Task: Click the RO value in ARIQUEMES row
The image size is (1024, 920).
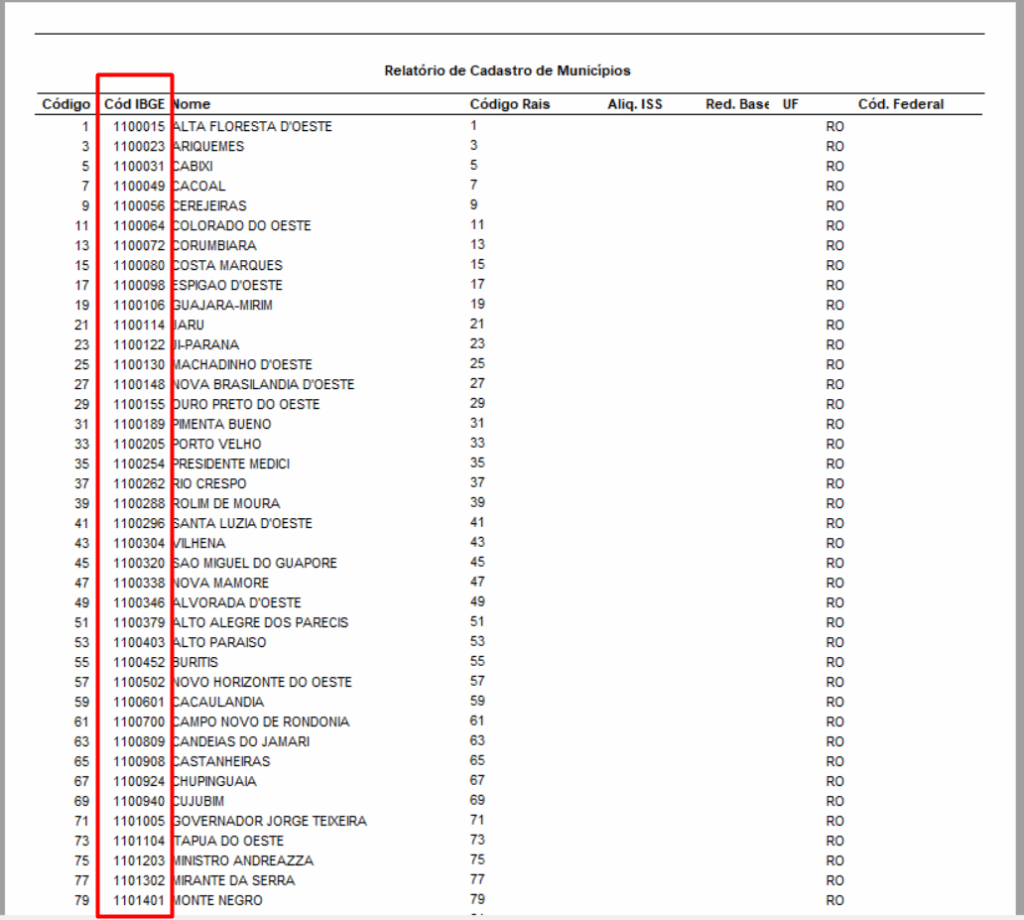Action: tap(835, 147)
